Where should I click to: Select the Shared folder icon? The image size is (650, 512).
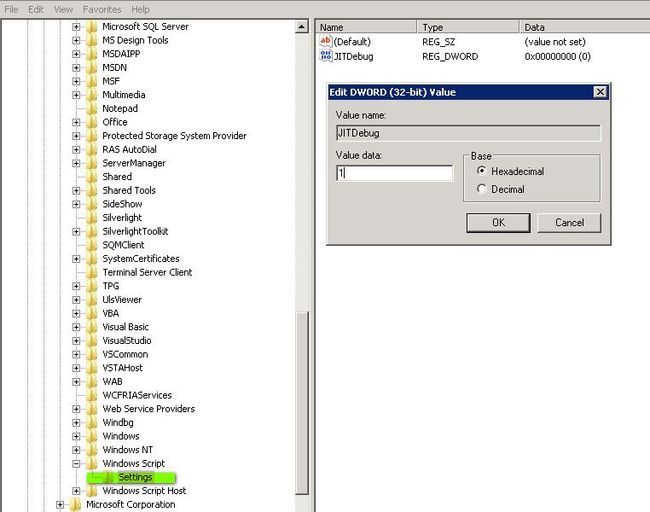pos(92,177)
